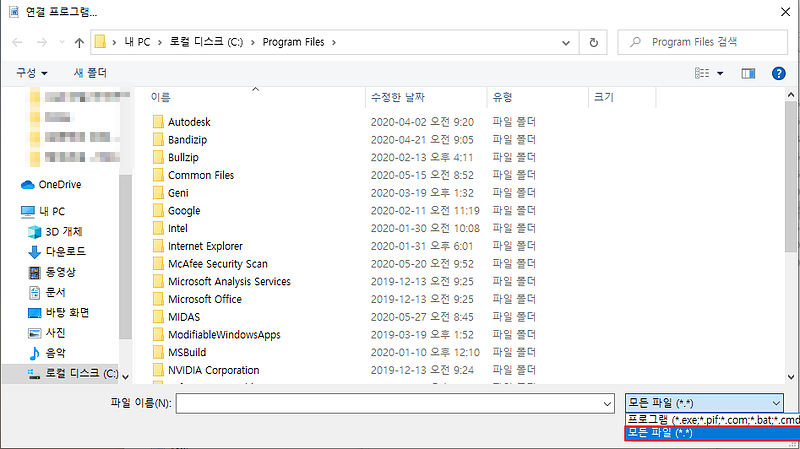Click the Program Files 검색 search box
Image resolution: width=800 pixels, height=449 pixels.
(x=703, y=42)
